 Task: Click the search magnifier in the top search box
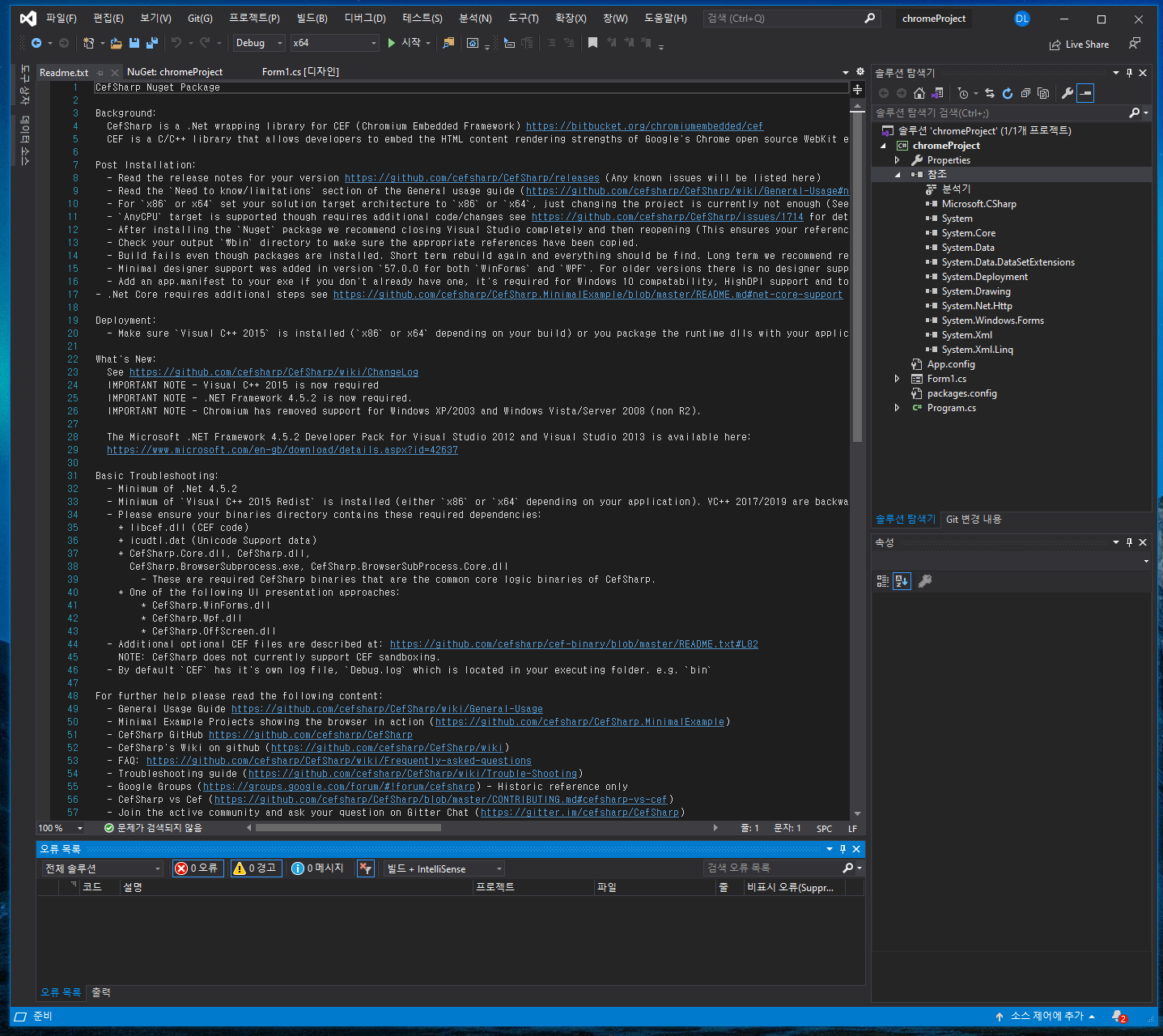click(870, 18)
